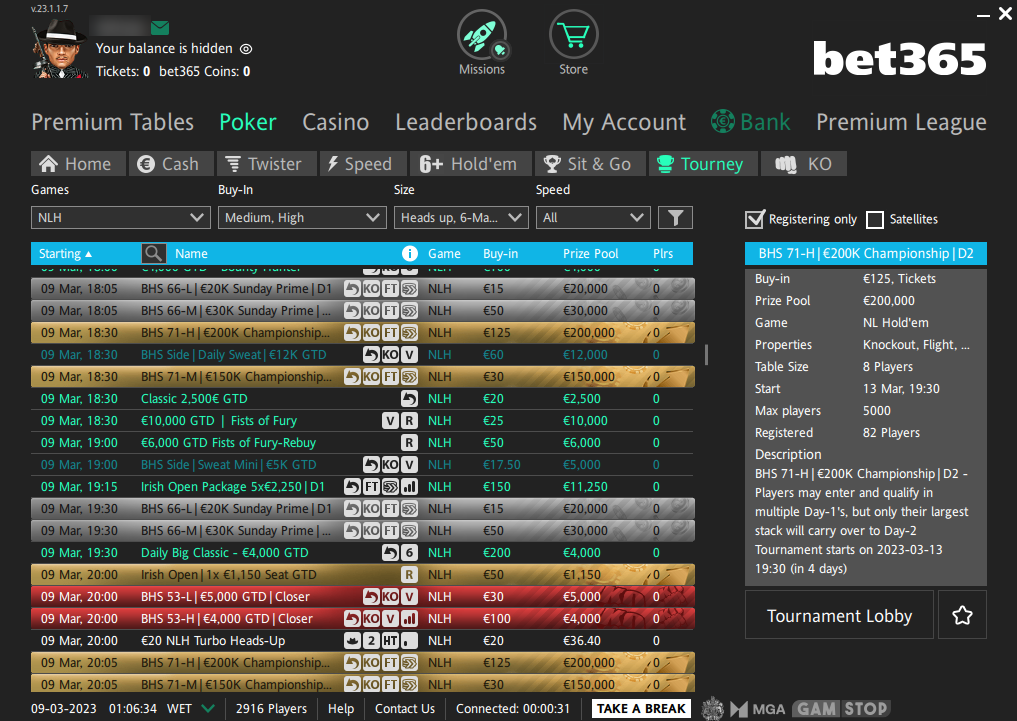Grab the tournament list scrollbar handle

[706, 354]
